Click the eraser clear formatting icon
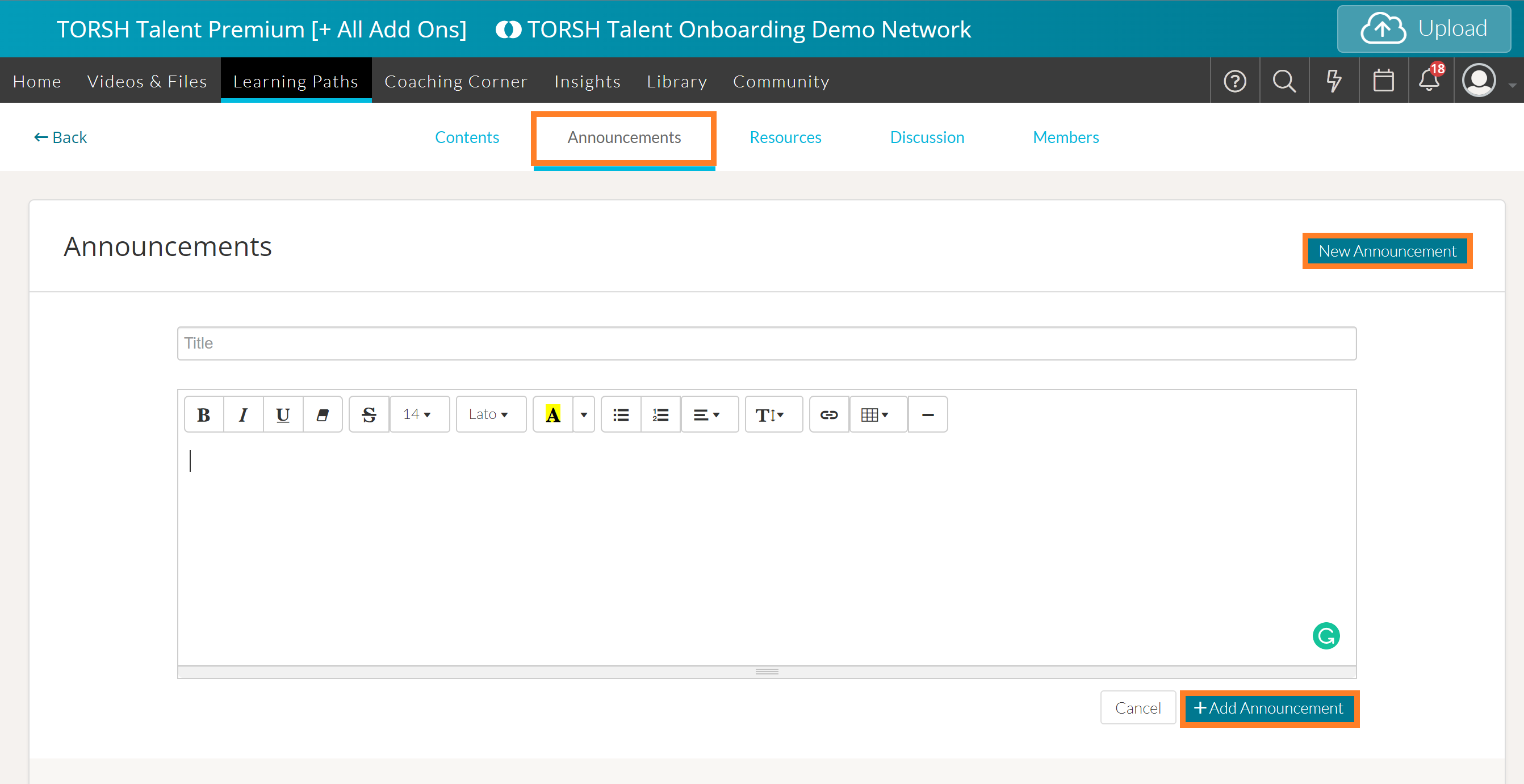The width and height of the screenshot is (1524, 784). point(323,415)
